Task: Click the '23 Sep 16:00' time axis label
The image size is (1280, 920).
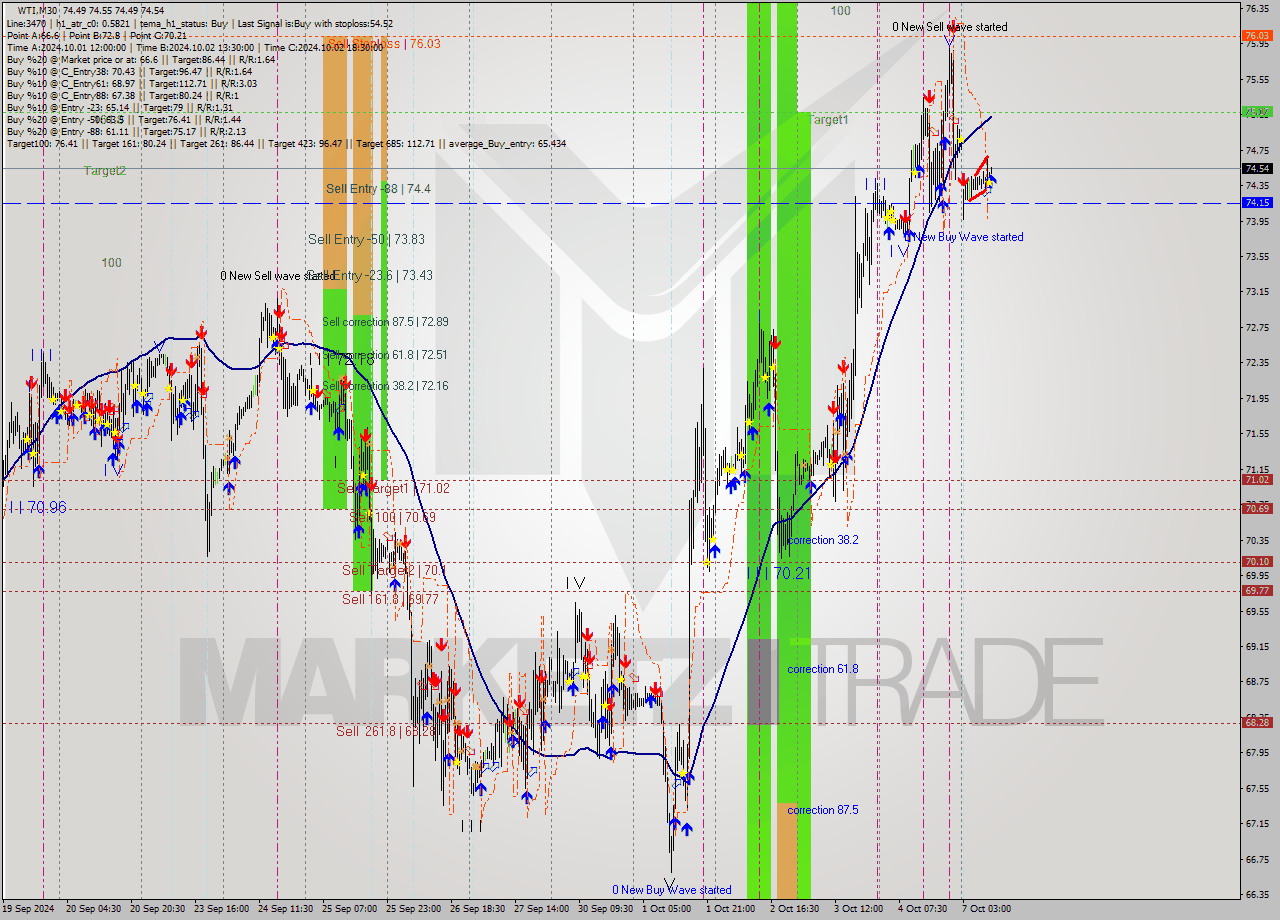Action: click(222, 909)
